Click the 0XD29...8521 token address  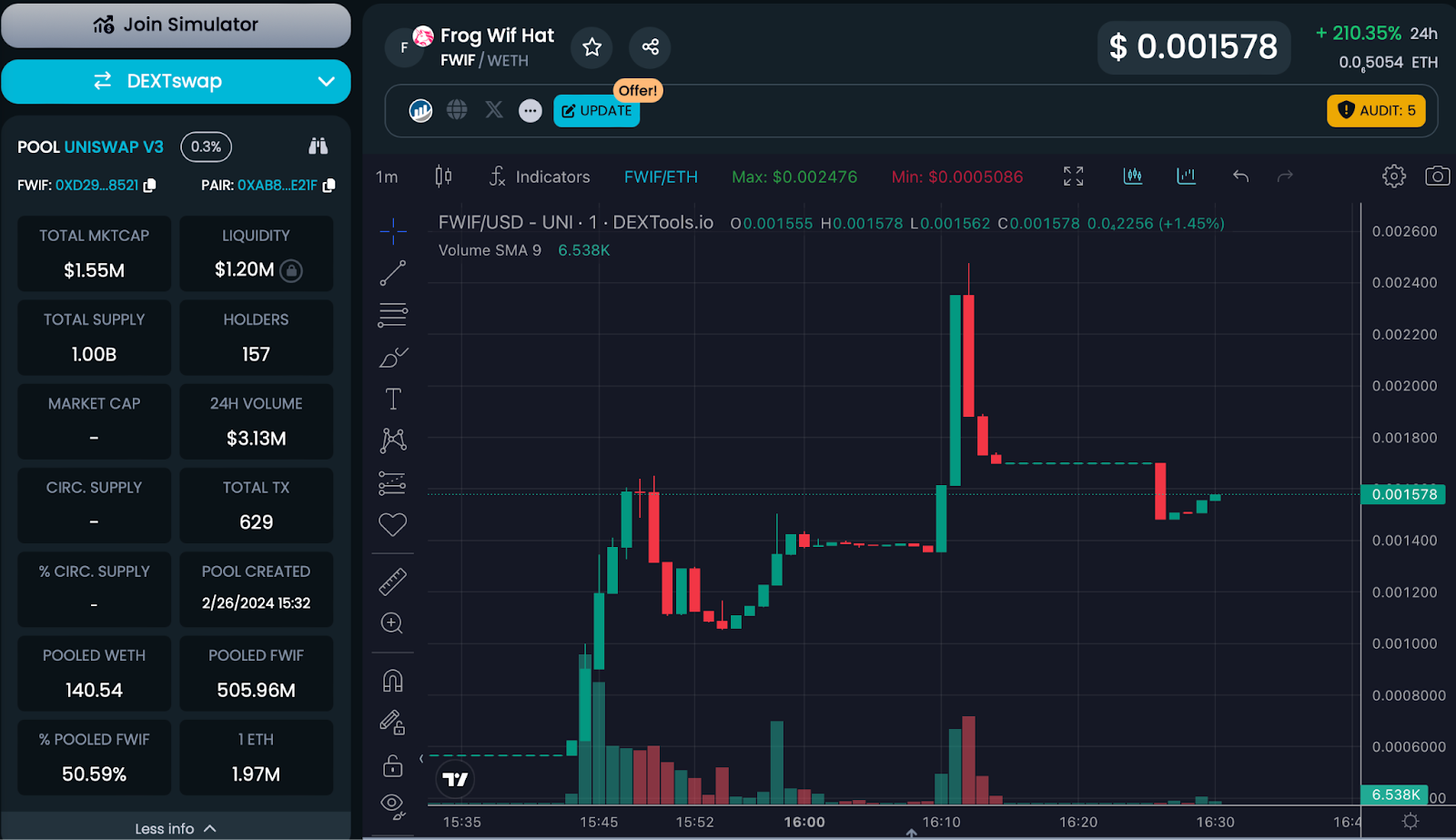coord(96,185)
